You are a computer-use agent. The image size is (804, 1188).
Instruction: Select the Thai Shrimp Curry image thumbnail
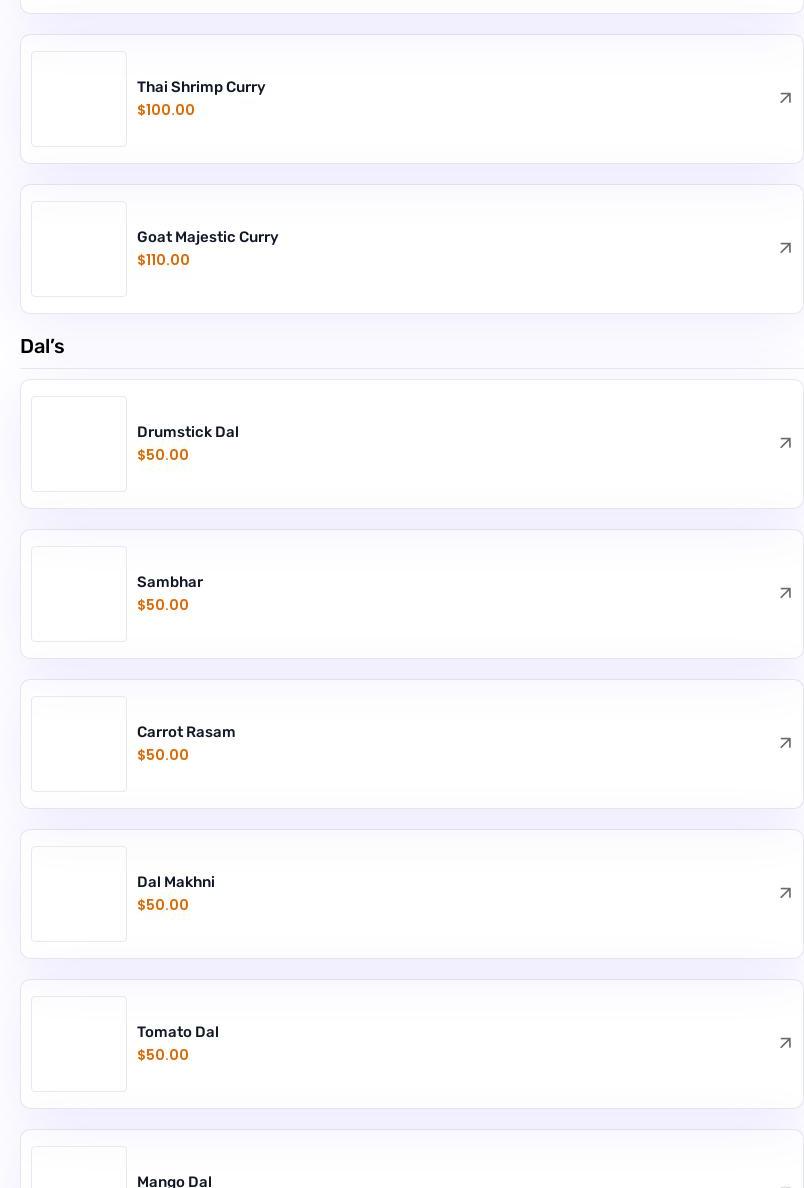79,99
